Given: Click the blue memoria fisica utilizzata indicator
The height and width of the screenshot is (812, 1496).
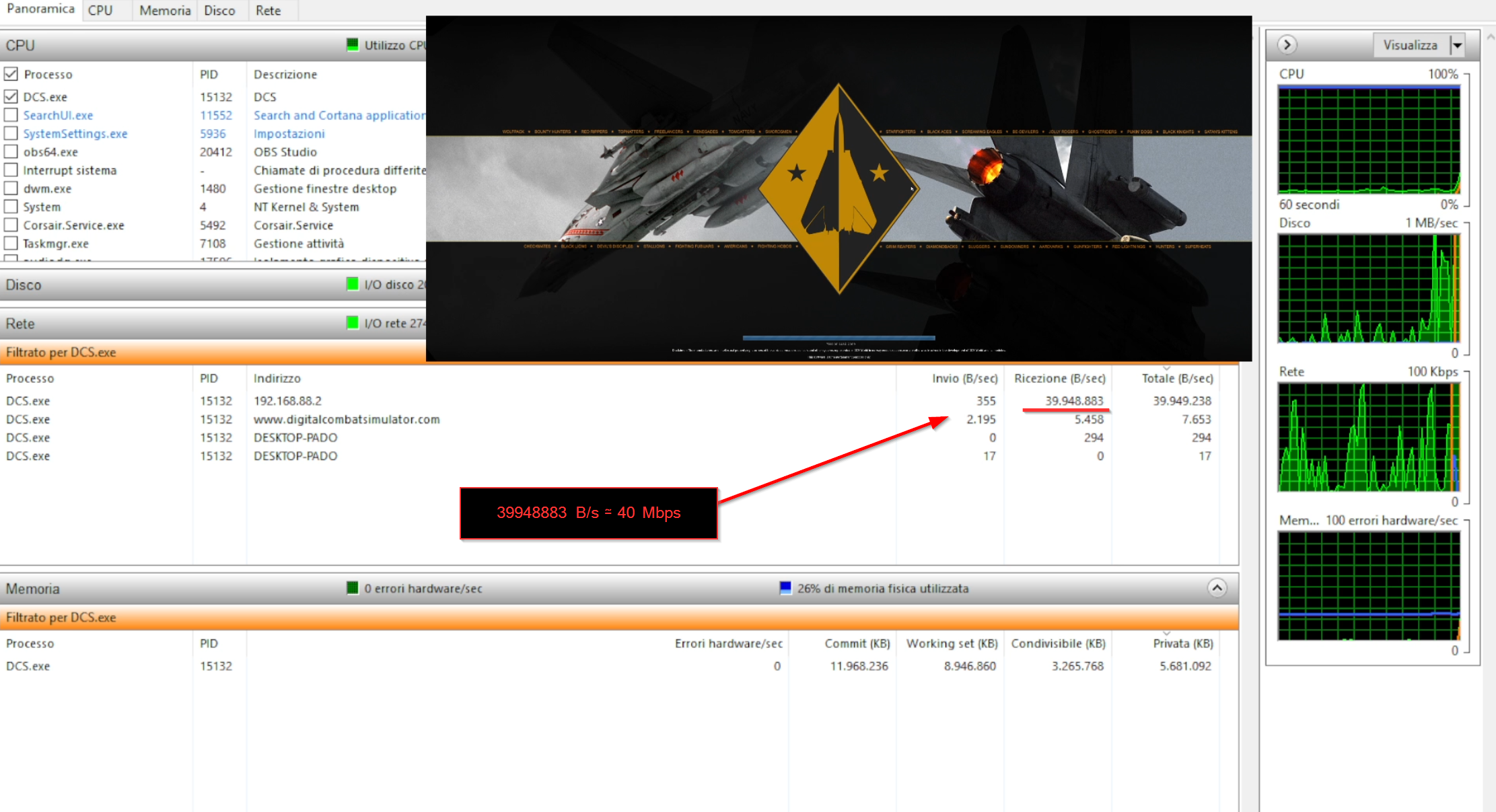Looking at the screenshot, I should click(785, 588).
